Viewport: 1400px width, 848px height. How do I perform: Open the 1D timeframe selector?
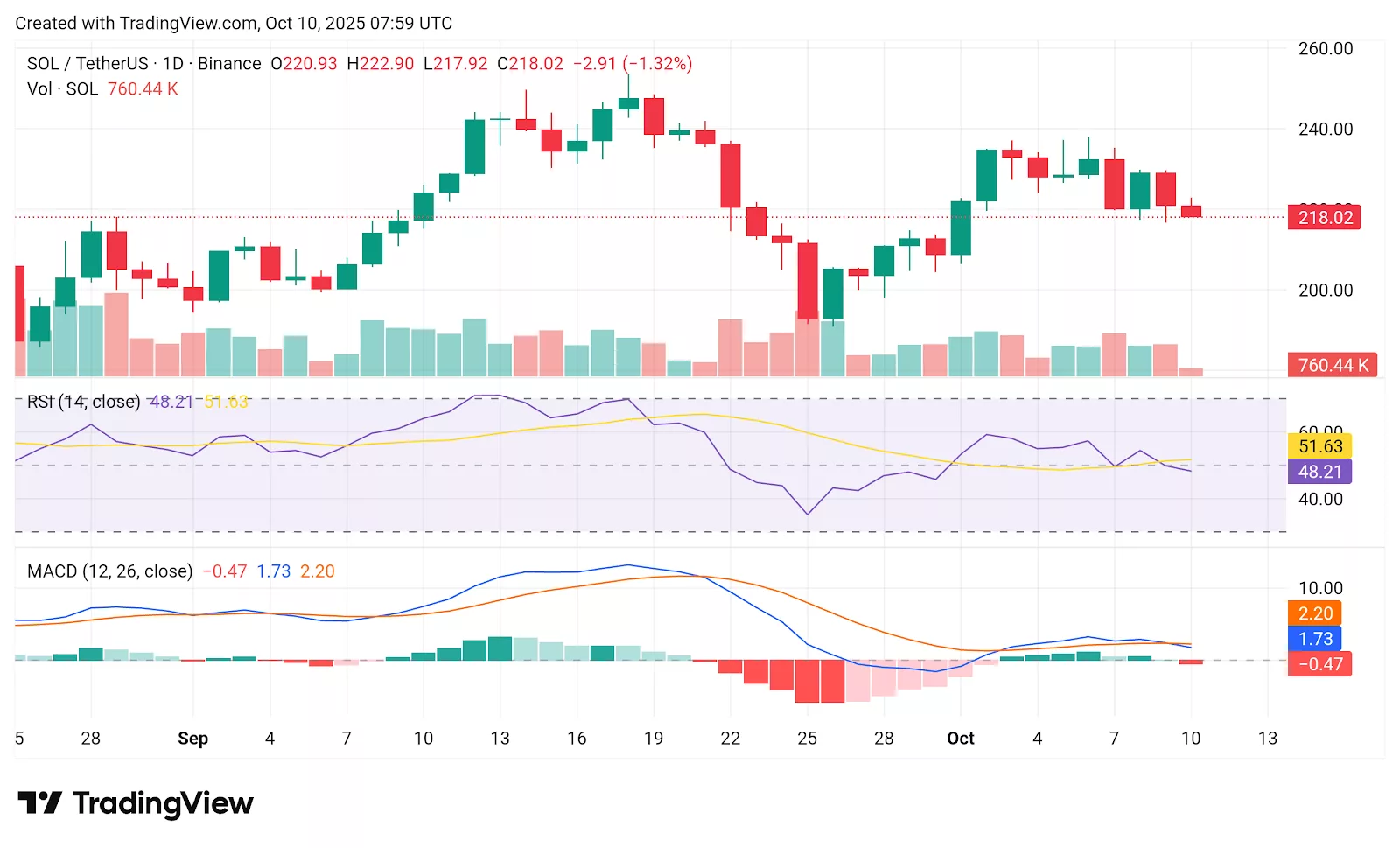[173, 62]
